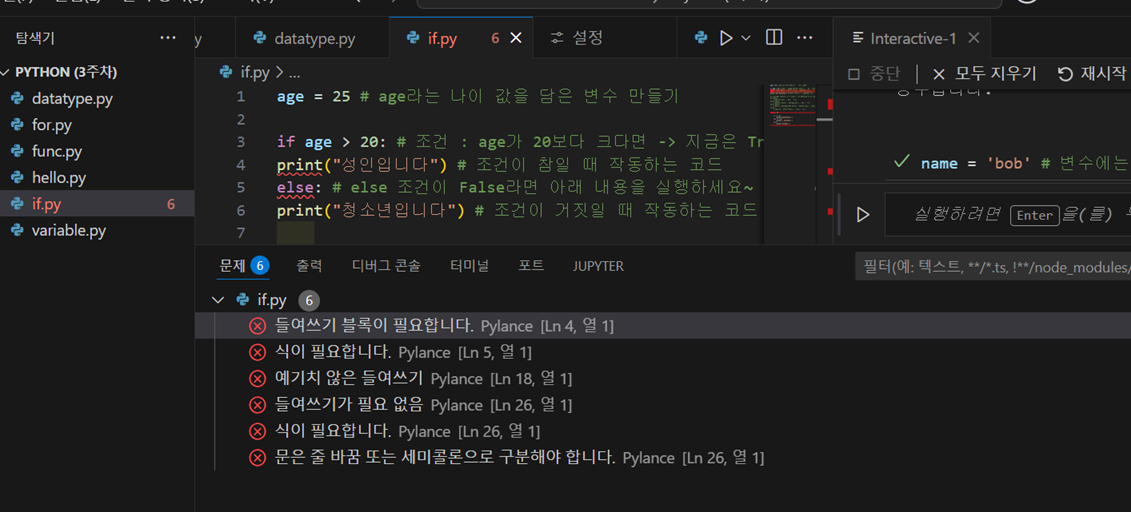The width and height of the screenshot is (1131, 512).
Task: Click the interactive window input box
Action: pyautogui.click(x=1008, y=214)
